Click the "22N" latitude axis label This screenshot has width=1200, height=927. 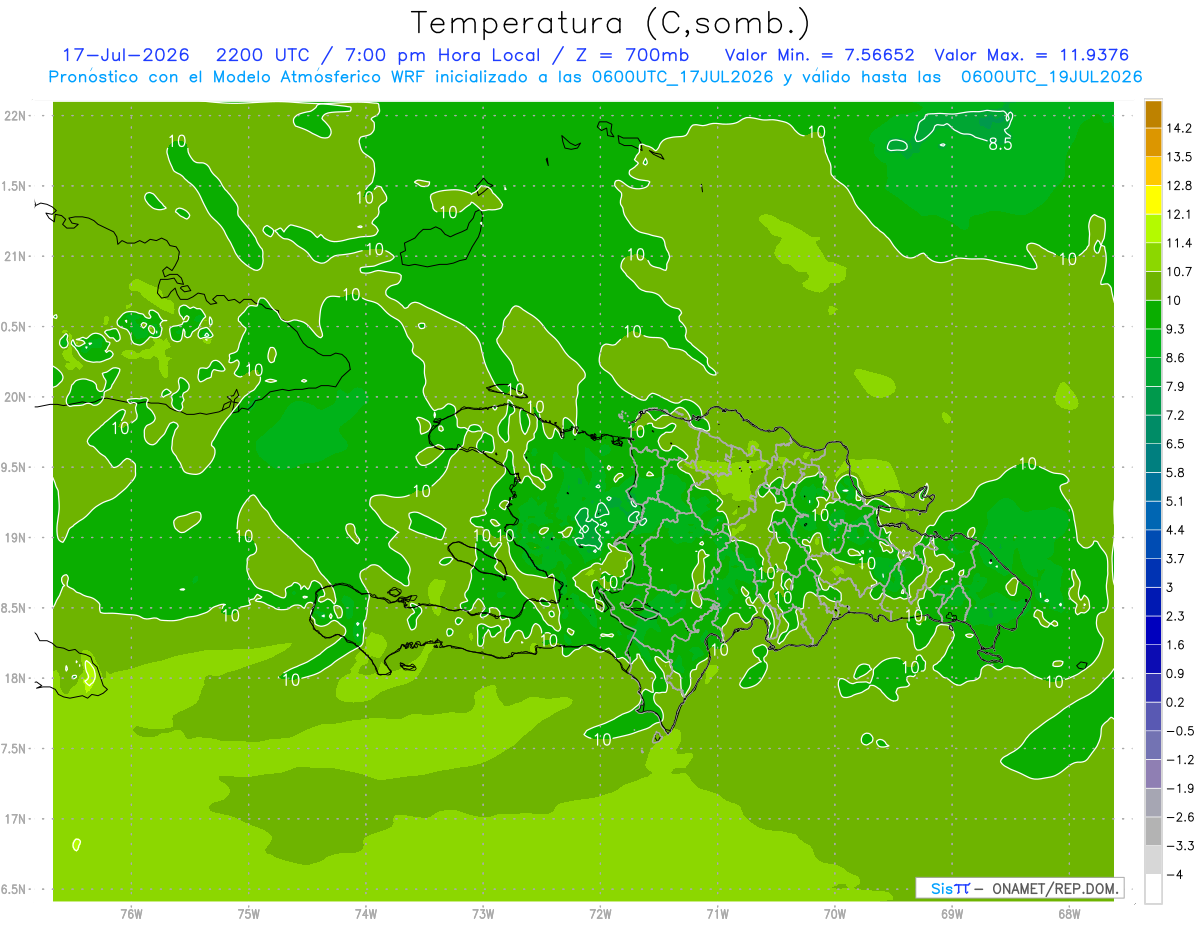pyautogui.click(x=16, y=116)
